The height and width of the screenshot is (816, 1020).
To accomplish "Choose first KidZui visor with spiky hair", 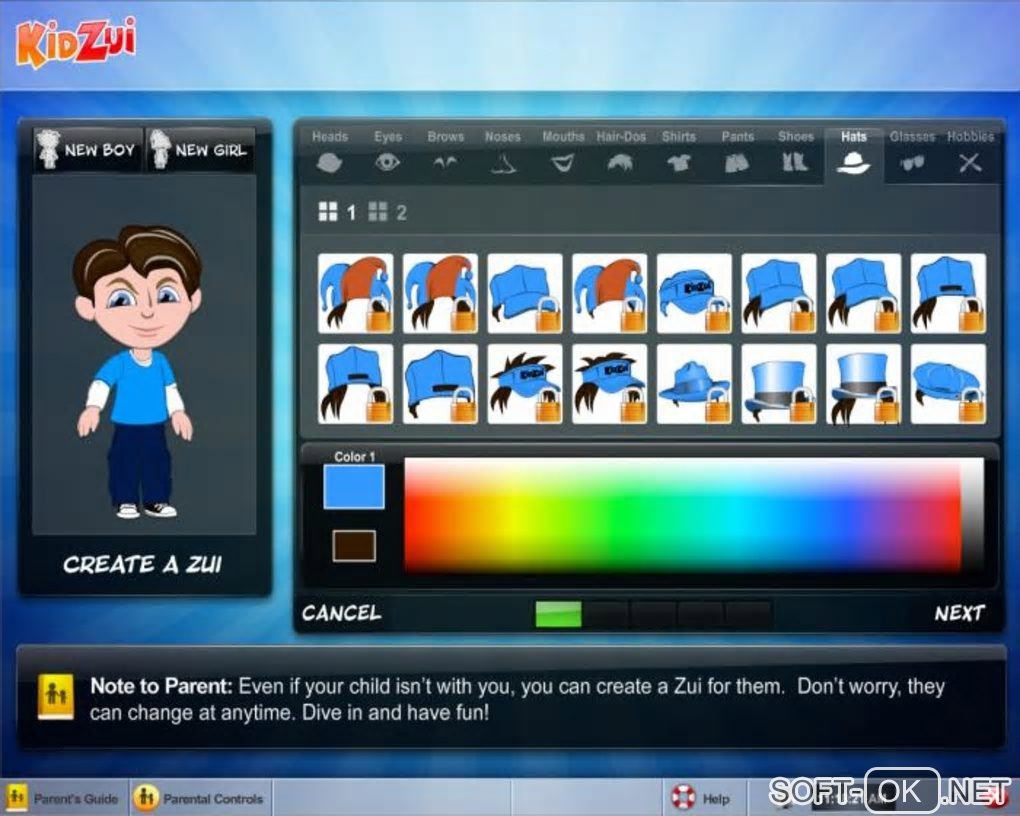I will (x=525, y=384).
